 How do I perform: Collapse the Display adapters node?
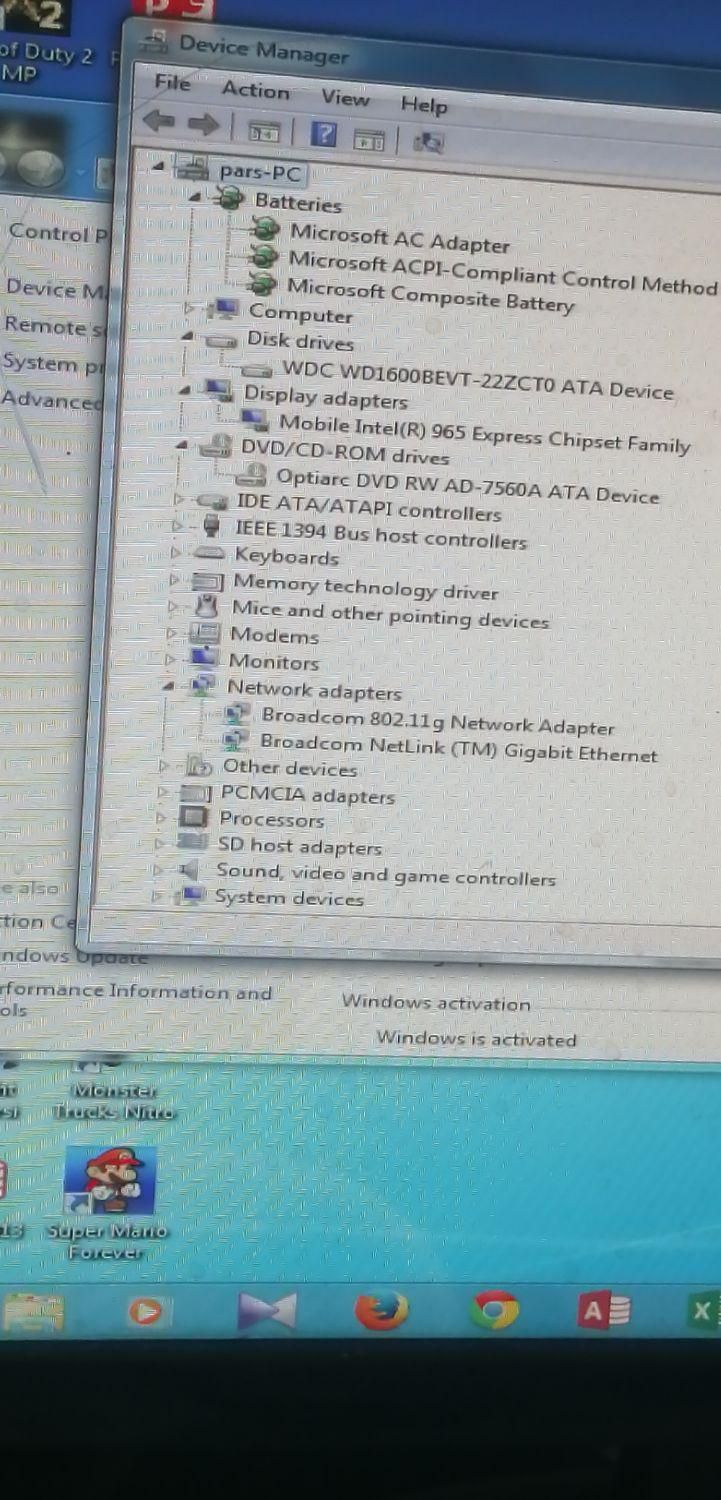pyautogui.click(x=185, y=390)
